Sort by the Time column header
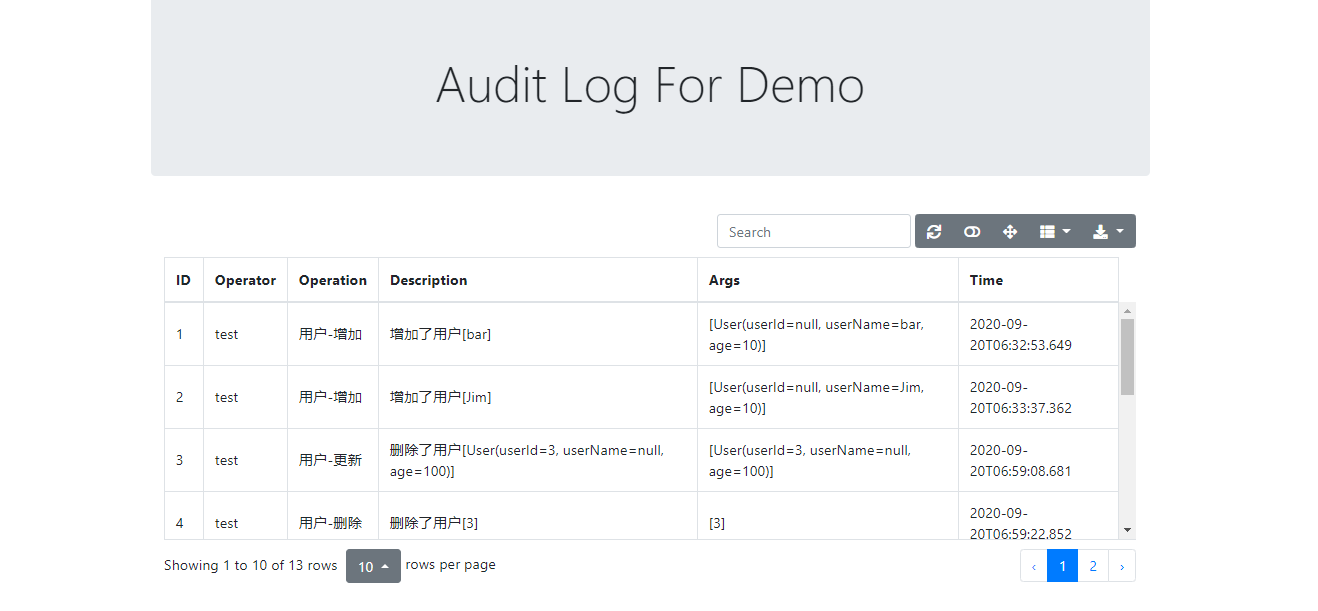The image size is (1318, 611). point(986,280)
